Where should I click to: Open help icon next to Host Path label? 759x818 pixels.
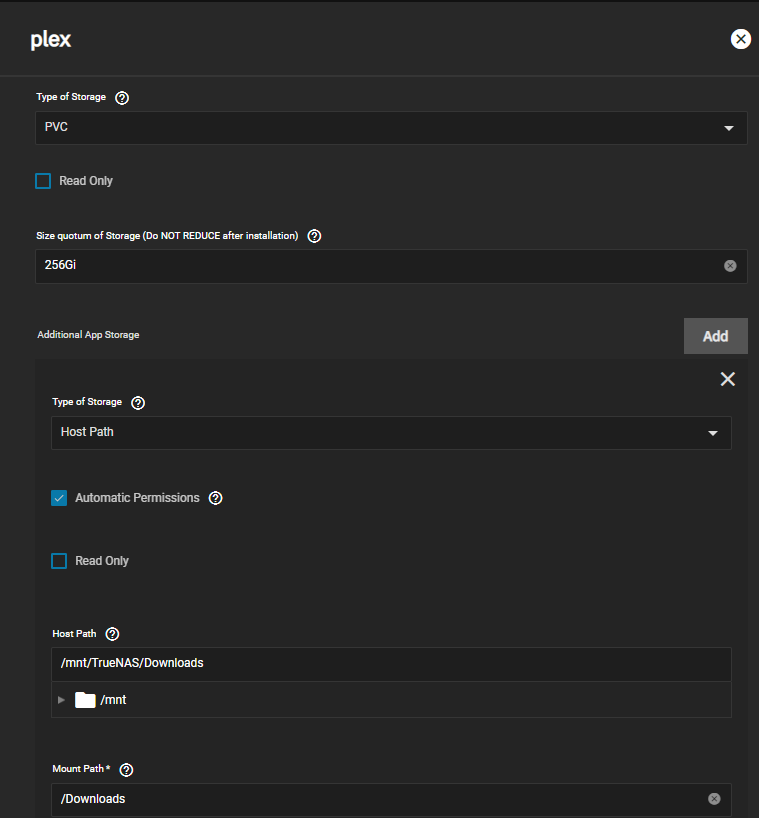(x=112, y=634)
